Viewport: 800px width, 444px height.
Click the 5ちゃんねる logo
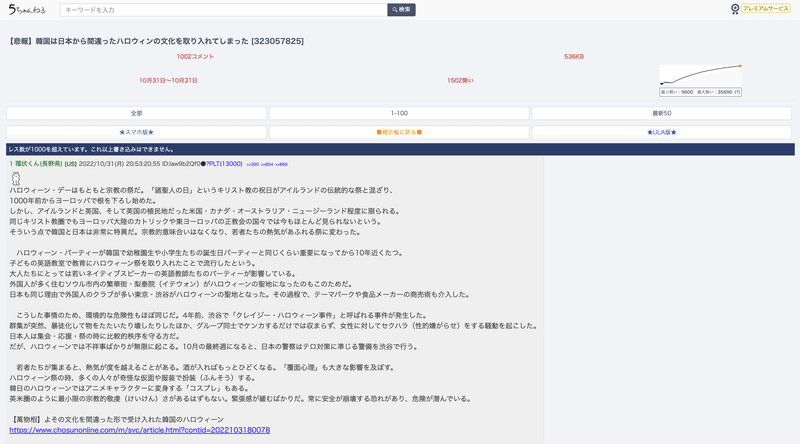click(x=27, y=9)
